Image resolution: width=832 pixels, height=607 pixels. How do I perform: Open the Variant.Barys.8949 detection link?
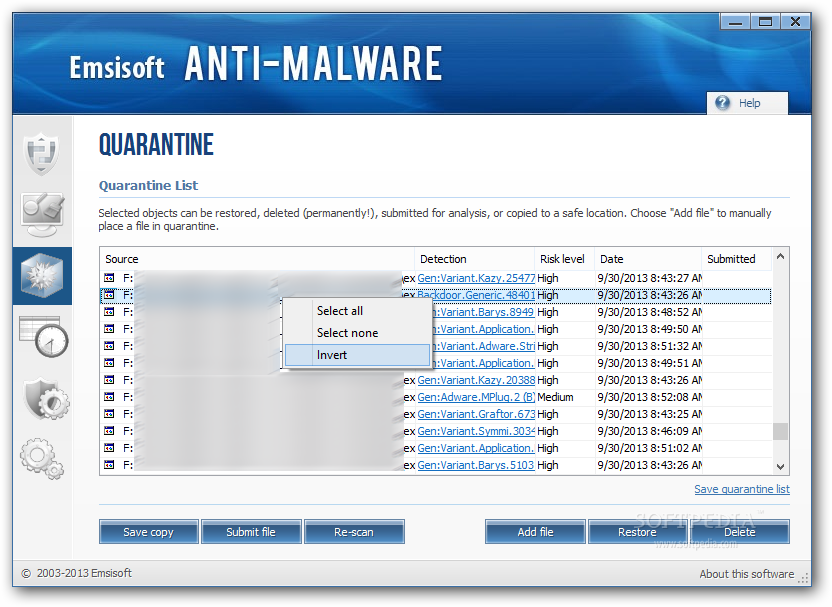point(482,312)
